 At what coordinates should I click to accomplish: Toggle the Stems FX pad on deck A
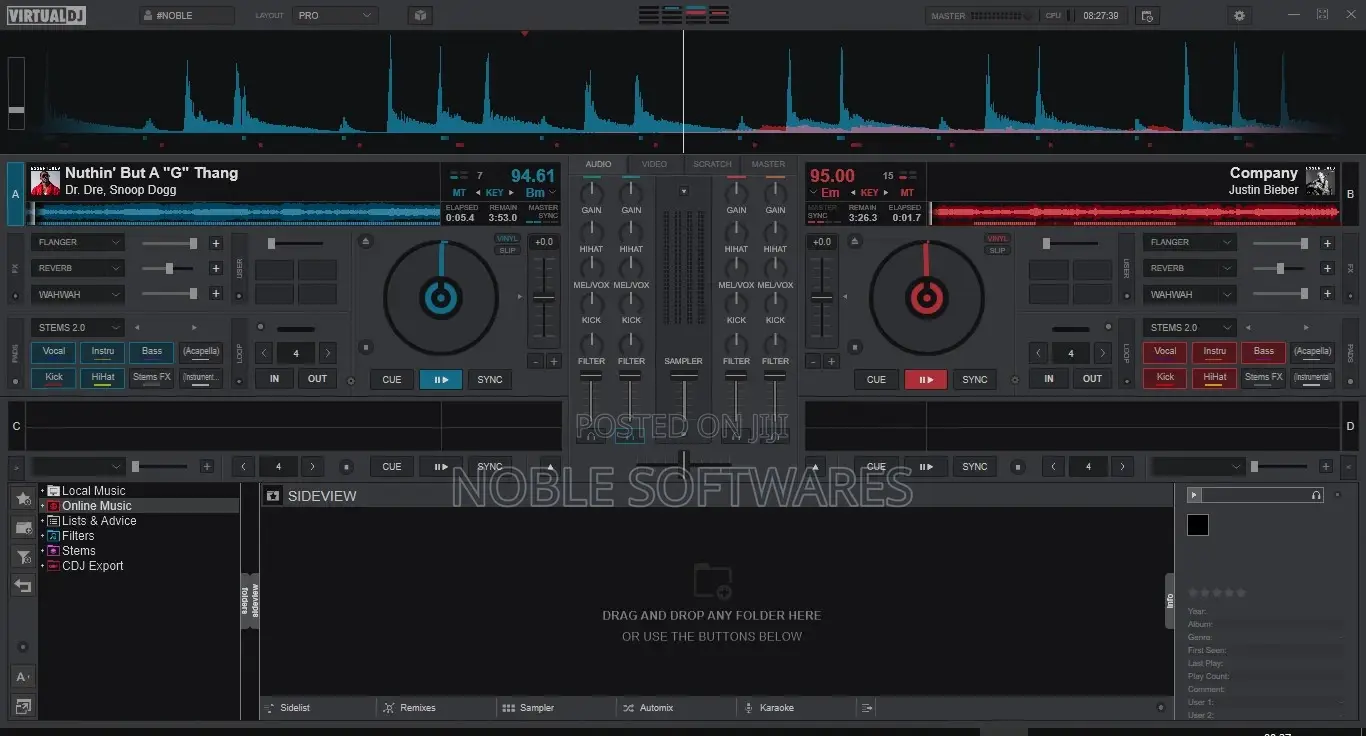152,378
